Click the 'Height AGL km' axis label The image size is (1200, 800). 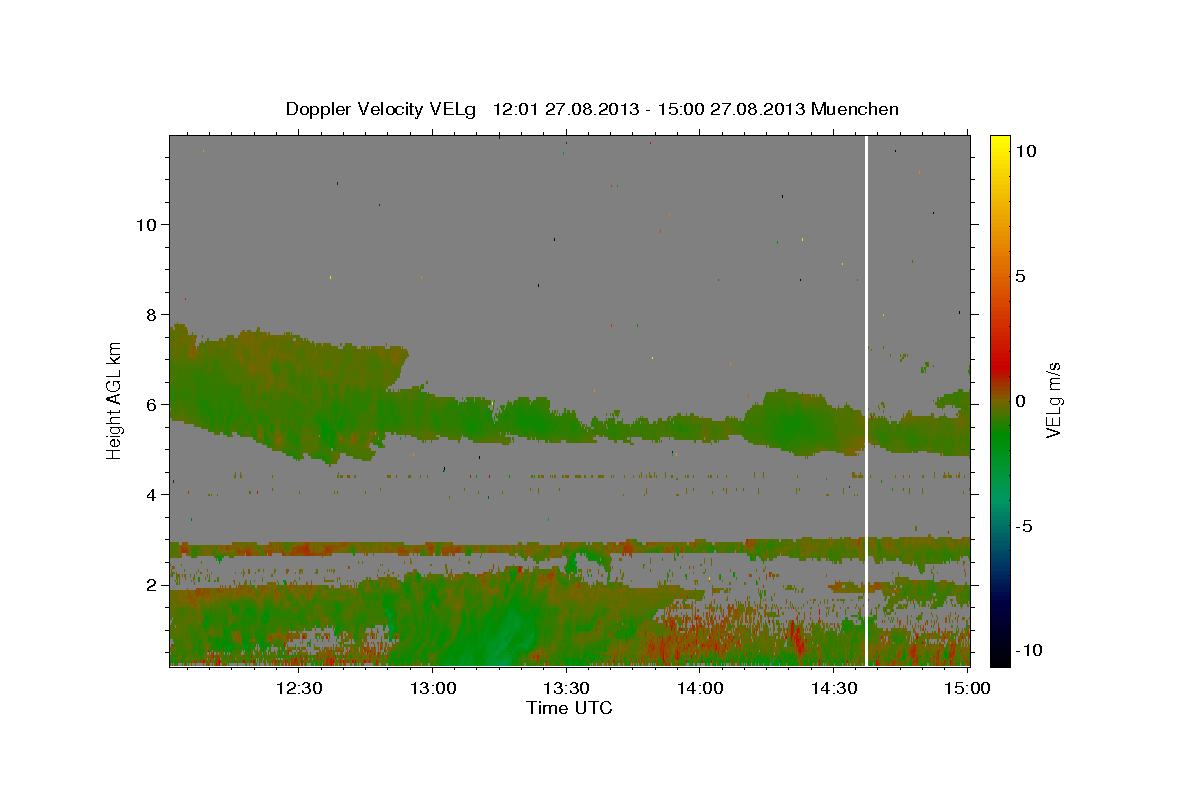pyautogui.click(x=115, y=400)
